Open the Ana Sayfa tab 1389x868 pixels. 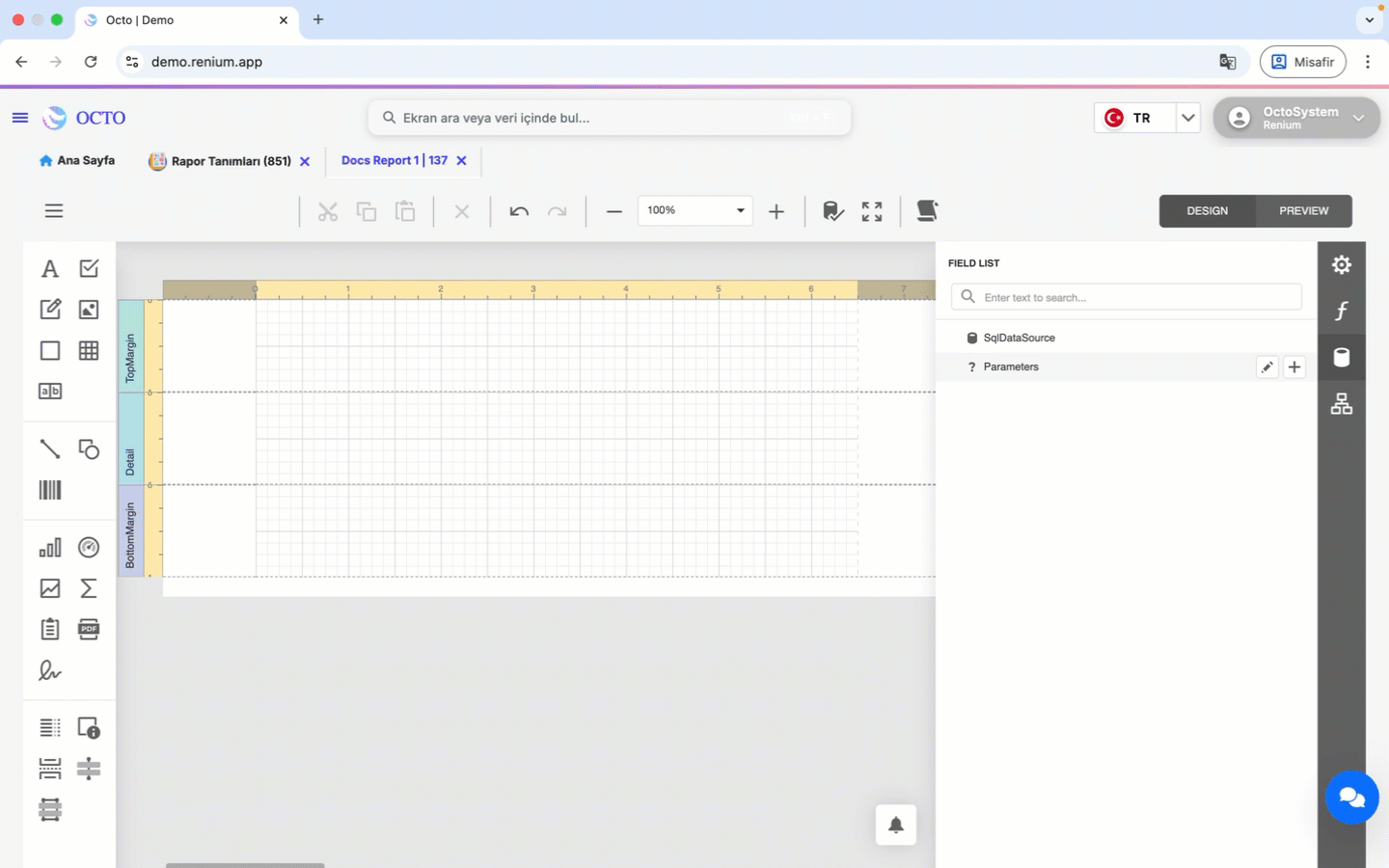click(77, 160)
